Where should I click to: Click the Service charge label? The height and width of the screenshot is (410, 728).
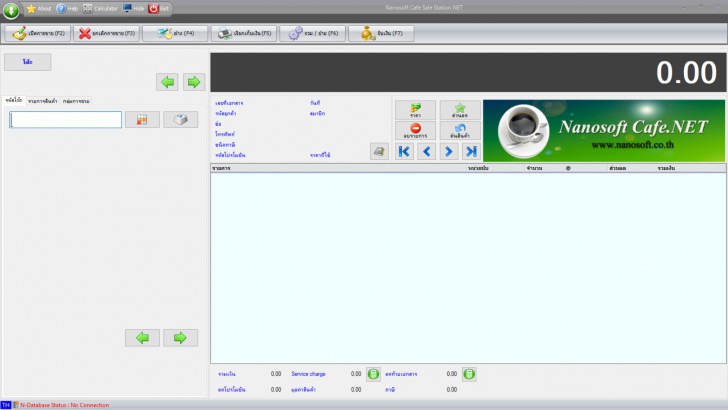(x=308, y=374)
